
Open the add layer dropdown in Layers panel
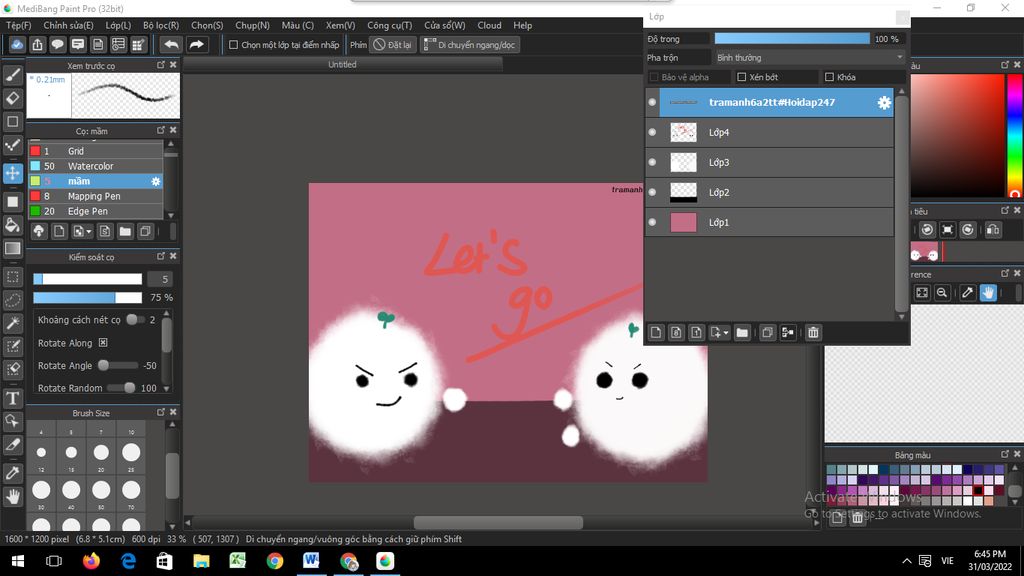pyautogui.click(x=720, y=332)
